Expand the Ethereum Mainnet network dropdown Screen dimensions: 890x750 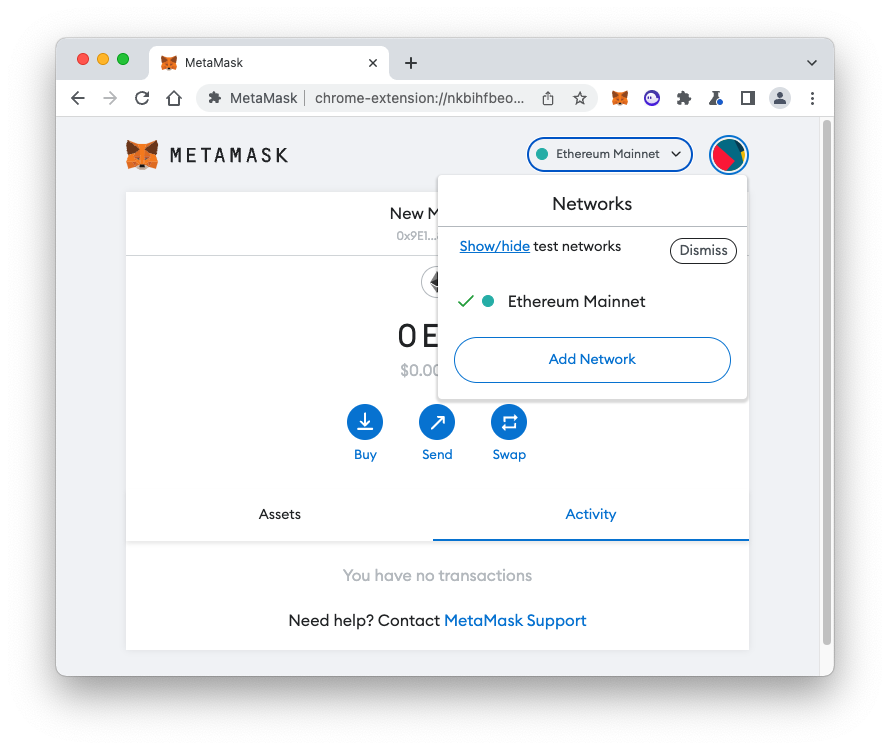point(610,154)
